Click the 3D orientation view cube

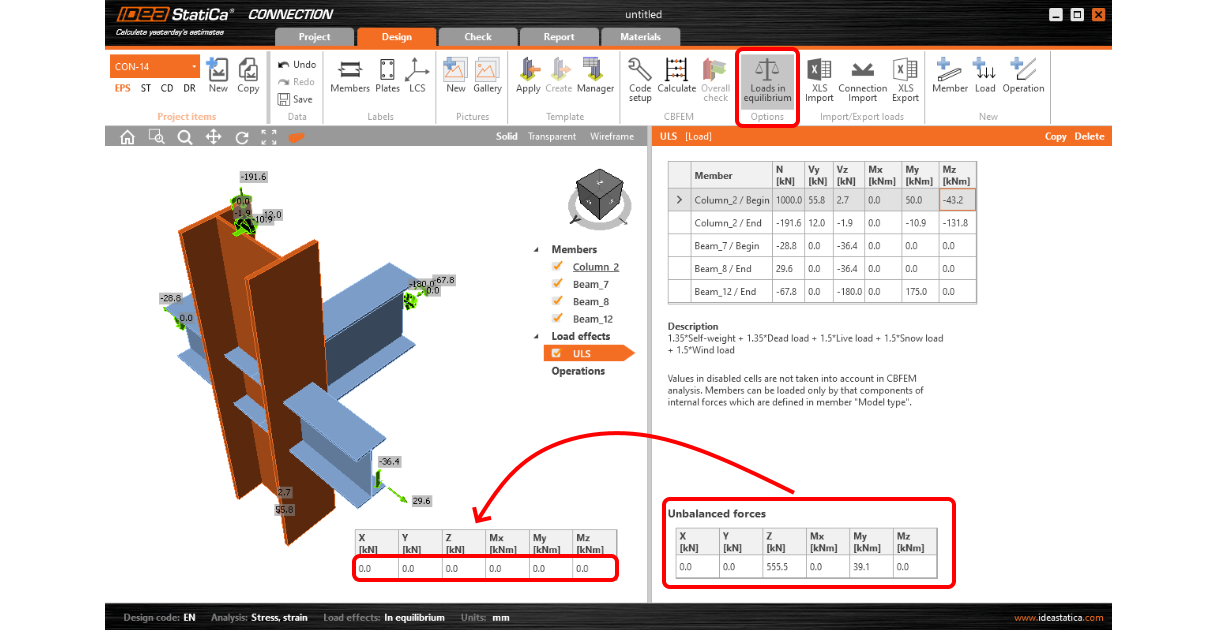599,196
